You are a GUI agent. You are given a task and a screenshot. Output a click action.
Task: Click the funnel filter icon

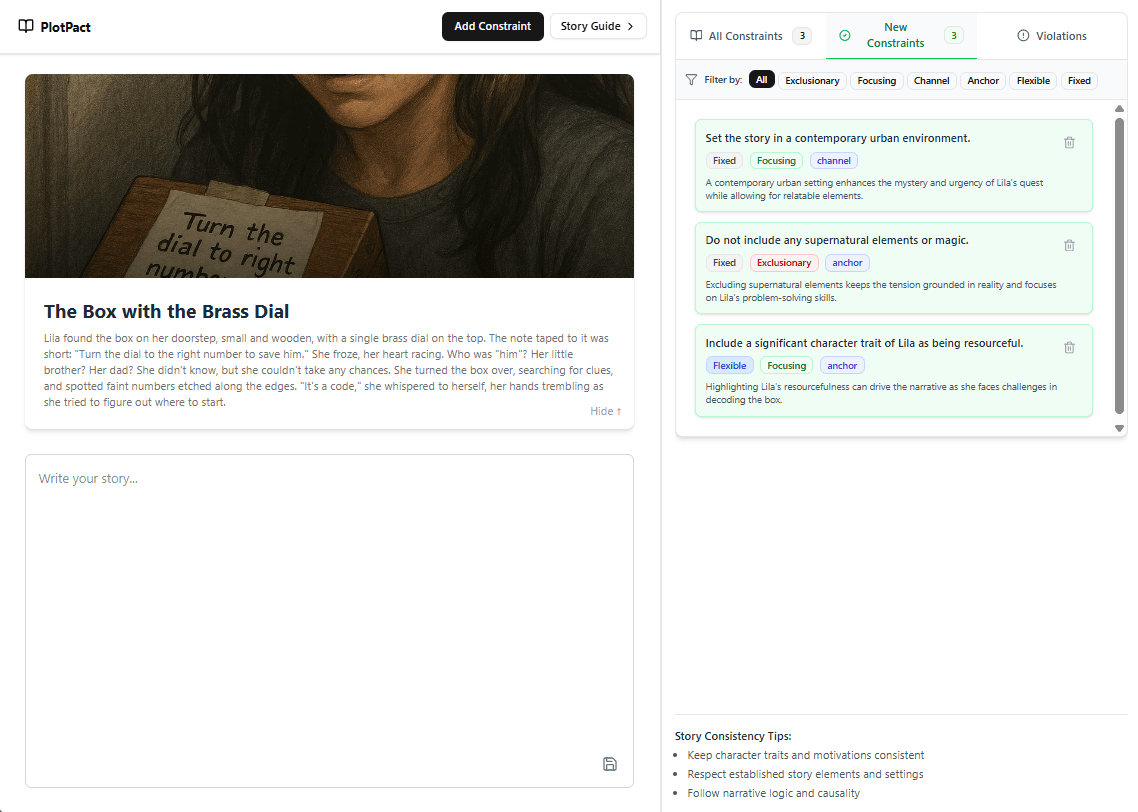click(x=691, y=80)
